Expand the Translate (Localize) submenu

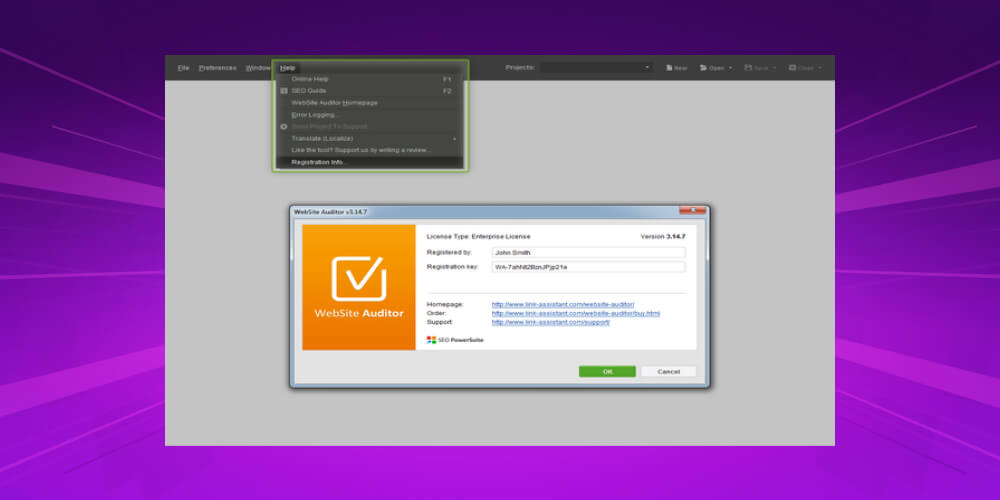tap(370, 138)
